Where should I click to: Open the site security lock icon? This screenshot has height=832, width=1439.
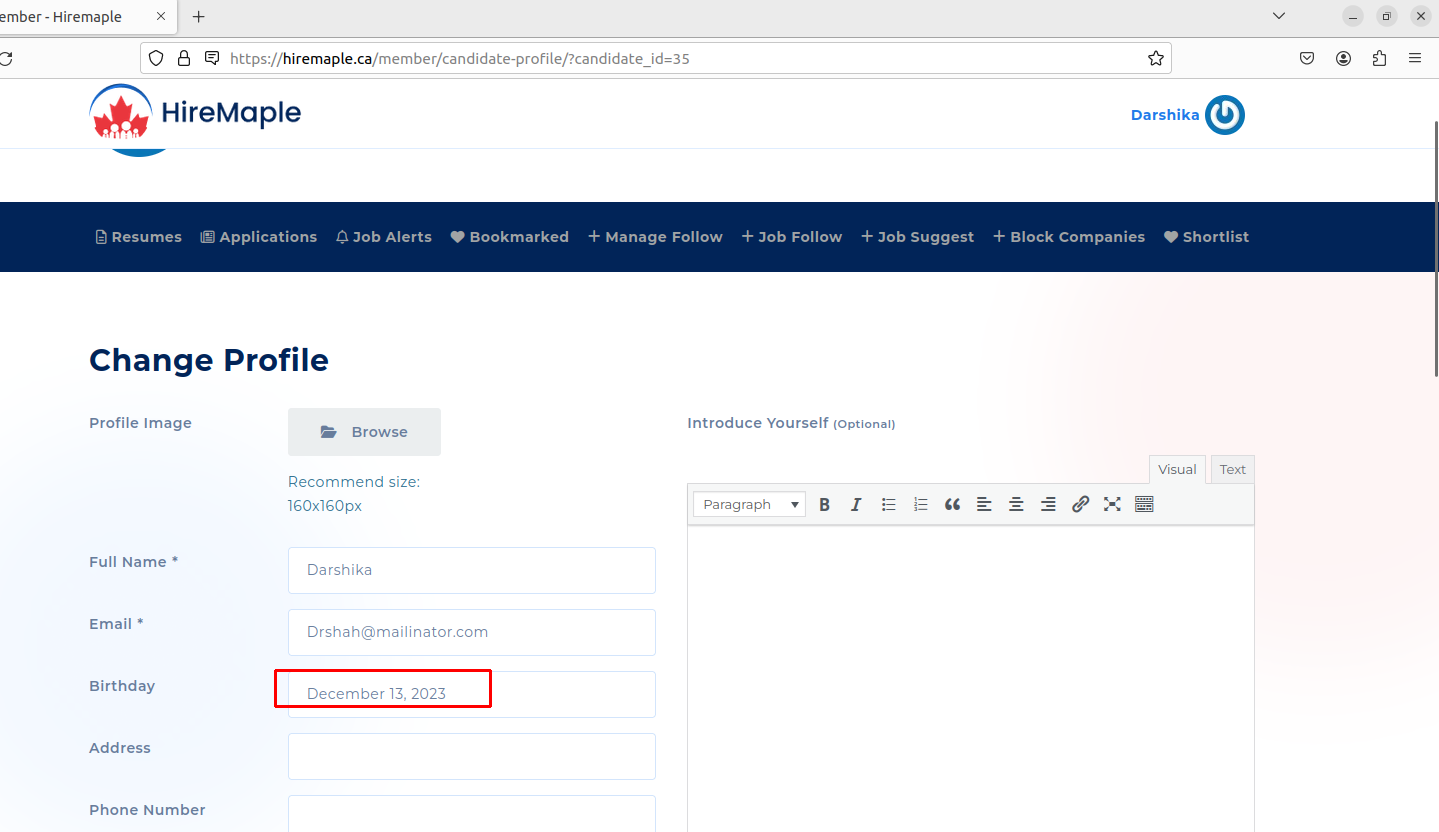click(x=184, y=59)
